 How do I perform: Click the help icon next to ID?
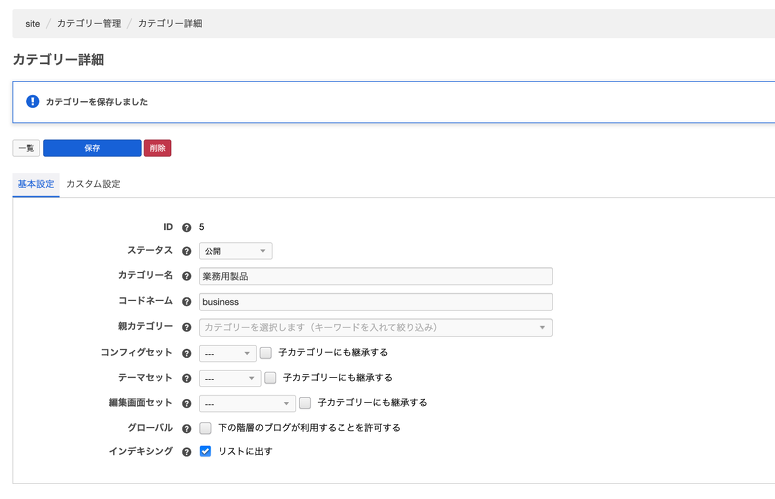click(187, 227)
